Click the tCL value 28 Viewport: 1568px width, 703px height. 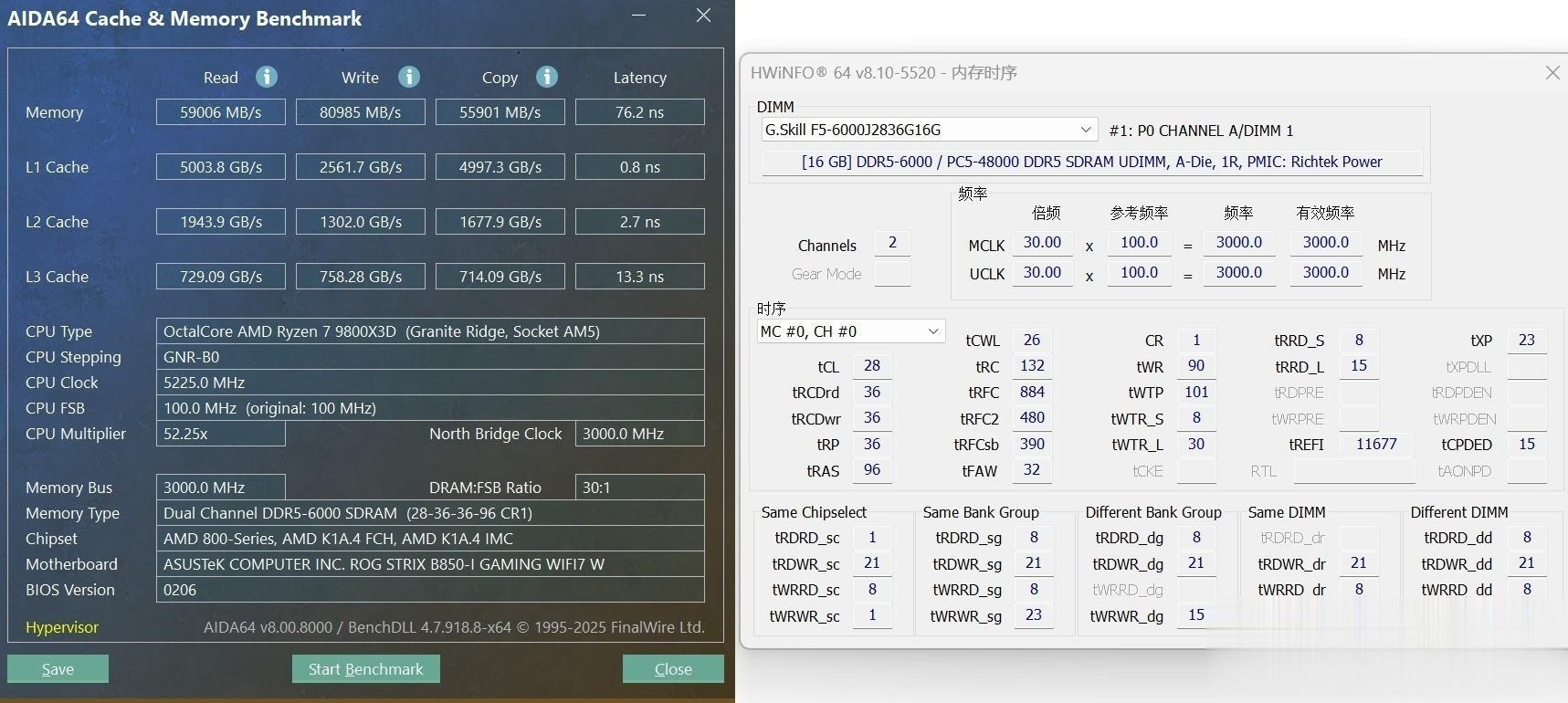872,366
